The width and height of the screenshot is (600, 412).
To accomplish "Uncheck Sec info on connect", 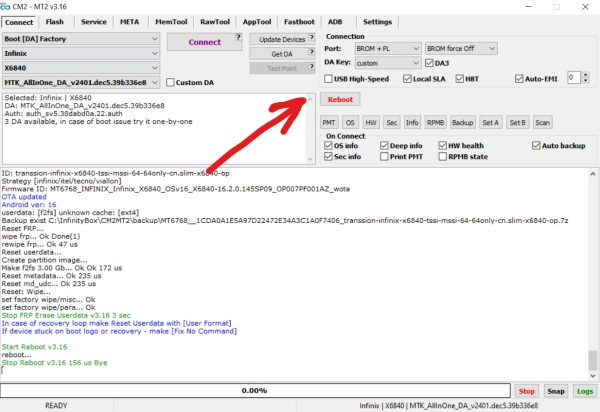I will point(328,156).
